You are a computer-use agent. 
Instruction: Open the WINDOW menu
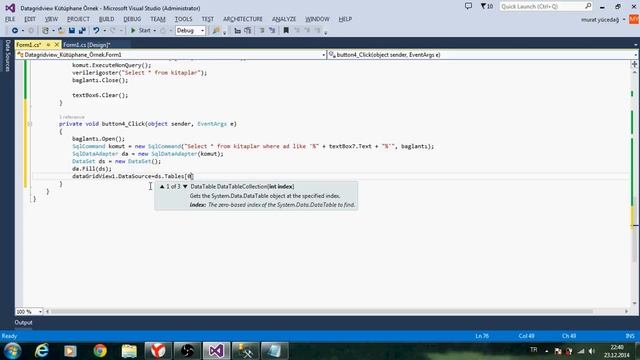[x=317, y=19]
